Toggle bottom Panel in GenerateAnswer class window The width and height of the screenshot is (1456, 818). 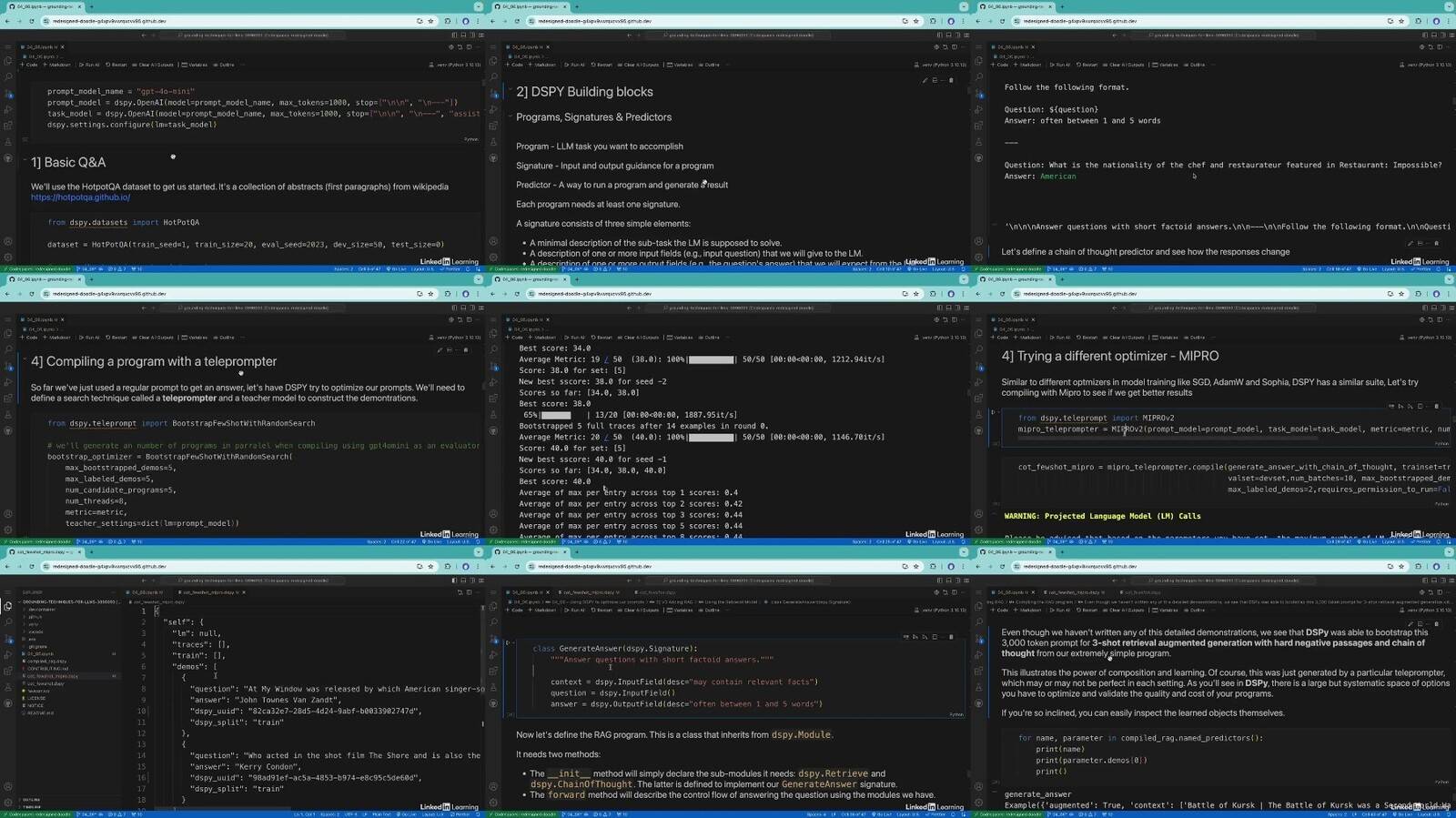[948, 581]
